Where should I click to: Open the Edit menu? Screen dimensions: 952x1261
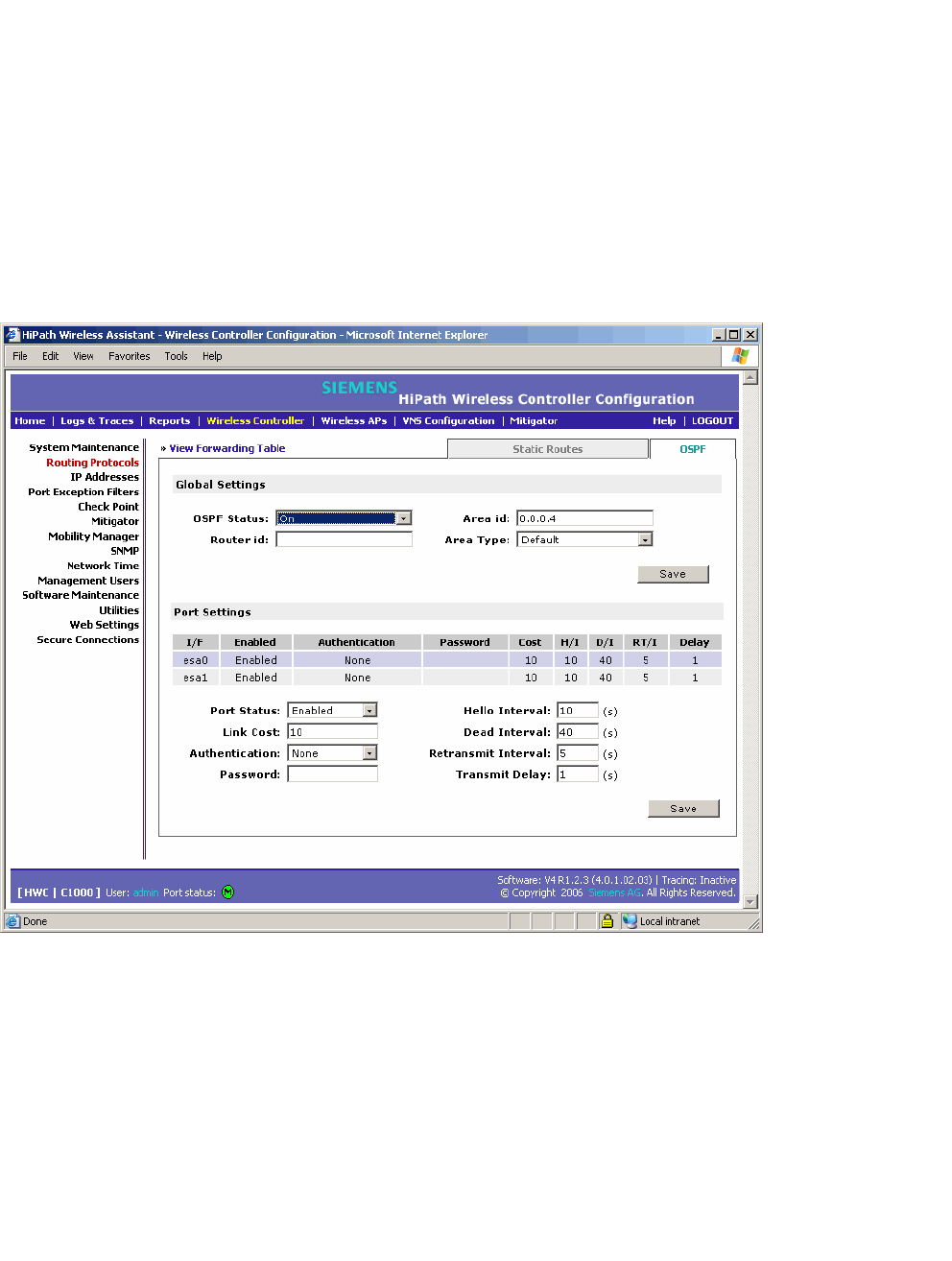click(x=51, y=356)
